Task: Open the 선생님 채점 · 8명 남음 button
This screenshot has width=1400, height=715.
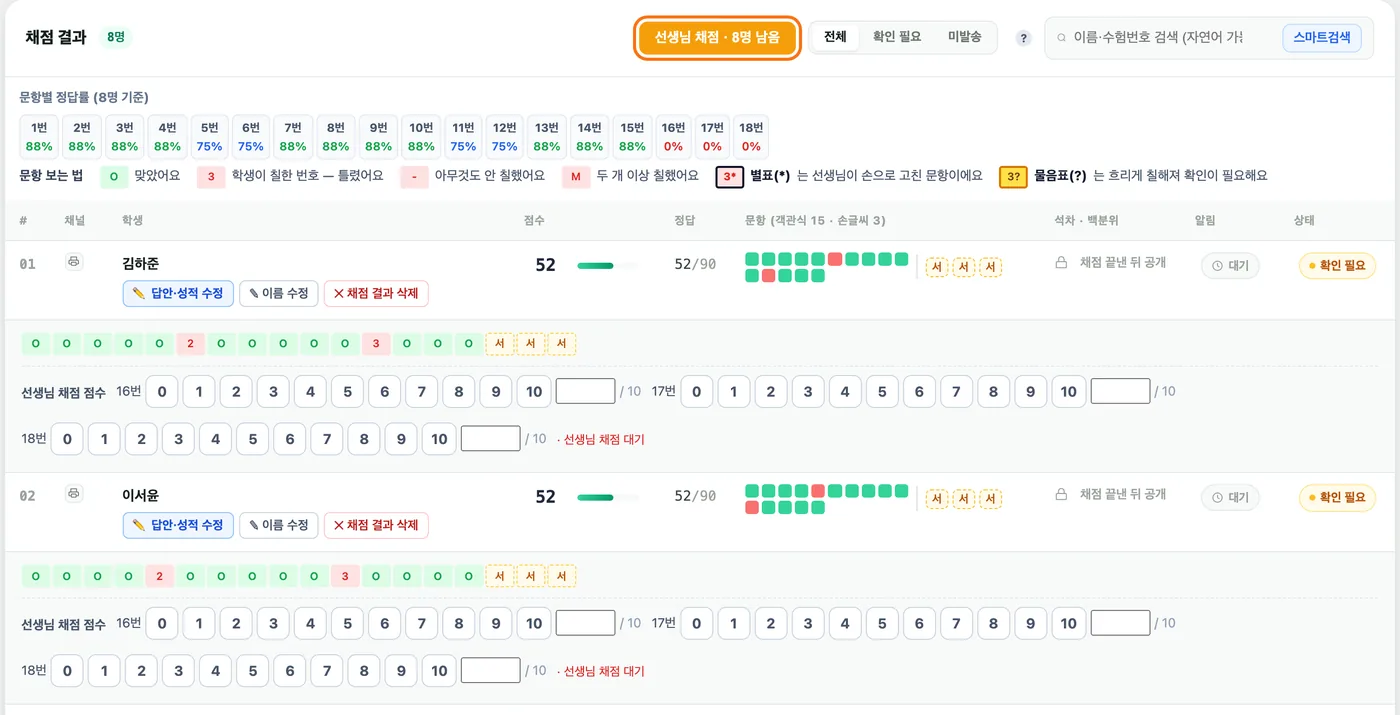Action: pyautogui.click(x=717, y=38)
